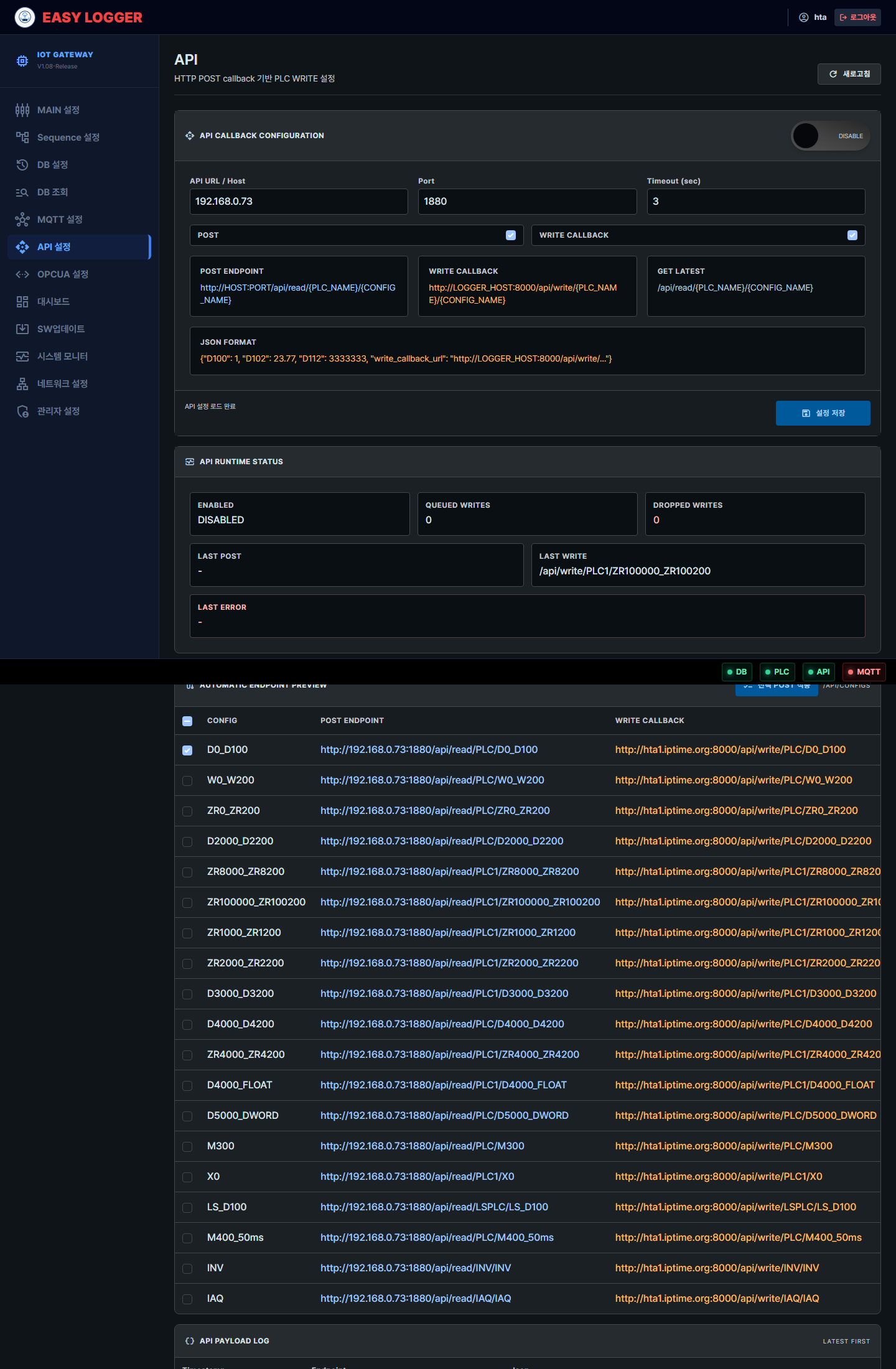Check the IAQ row checkbox

point(187,1299)
